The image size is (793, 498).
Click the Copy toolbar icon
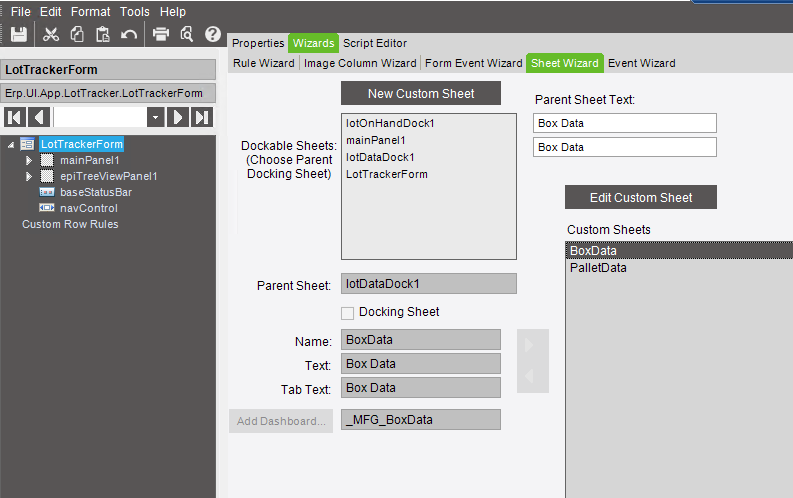click(77, 34)
